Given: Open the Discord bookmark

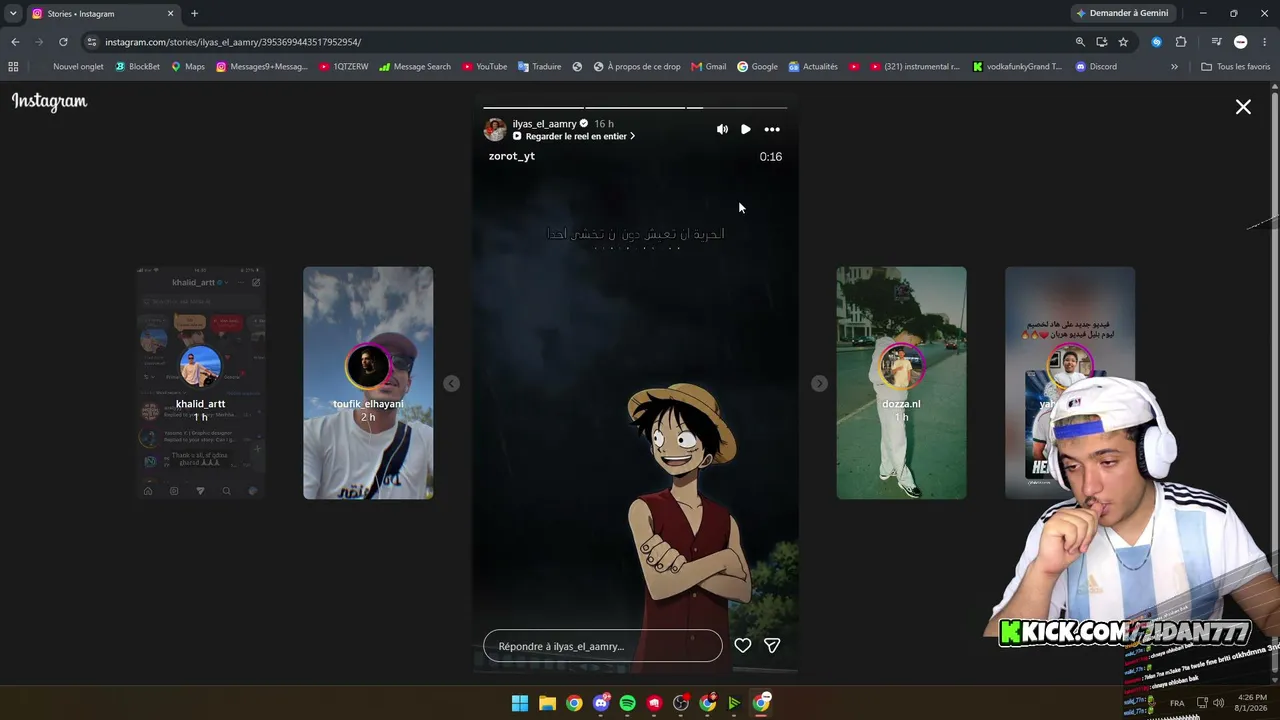Looking at the screenshot, I should [1096, 67].
